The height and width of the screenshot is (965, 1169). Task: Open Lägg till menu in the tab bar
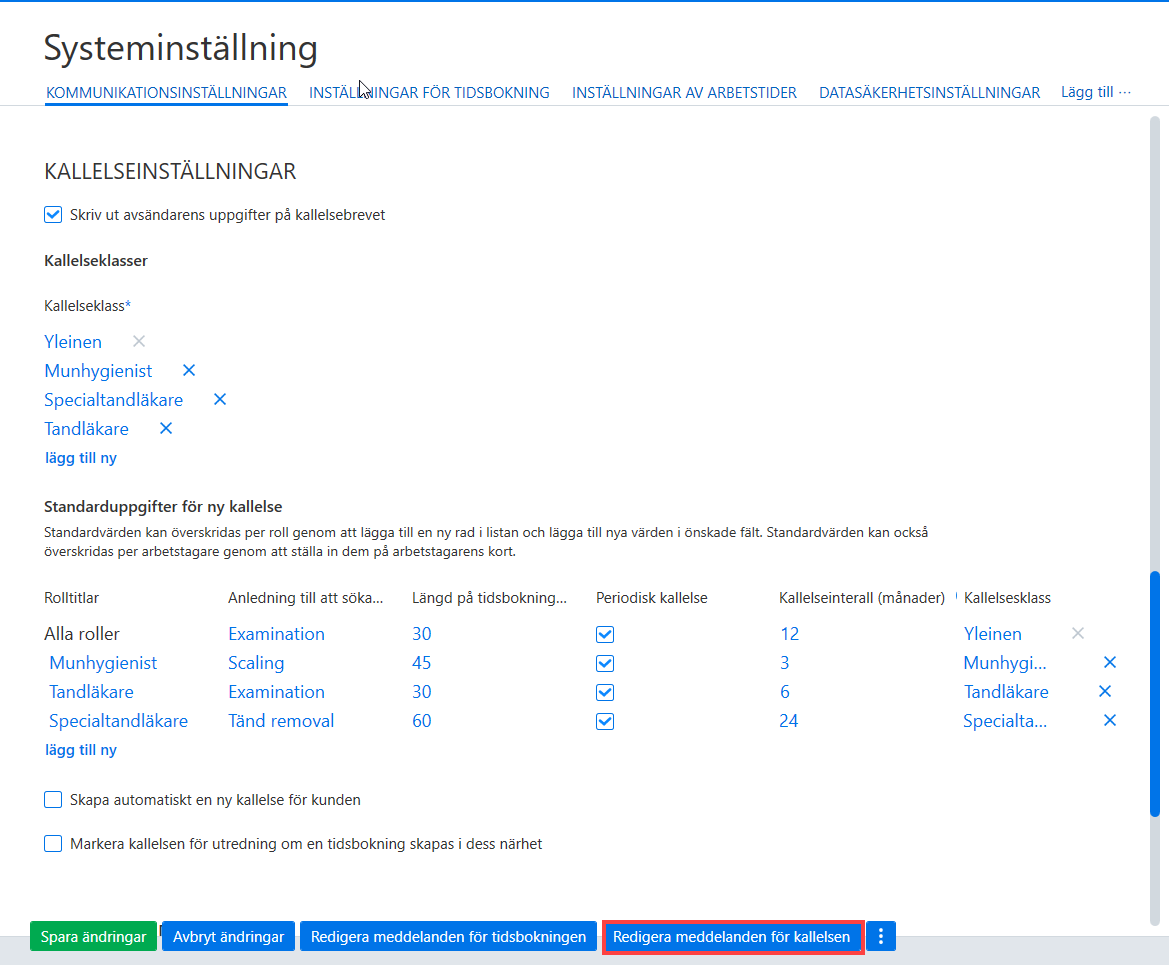click(x=1095, y=92)
